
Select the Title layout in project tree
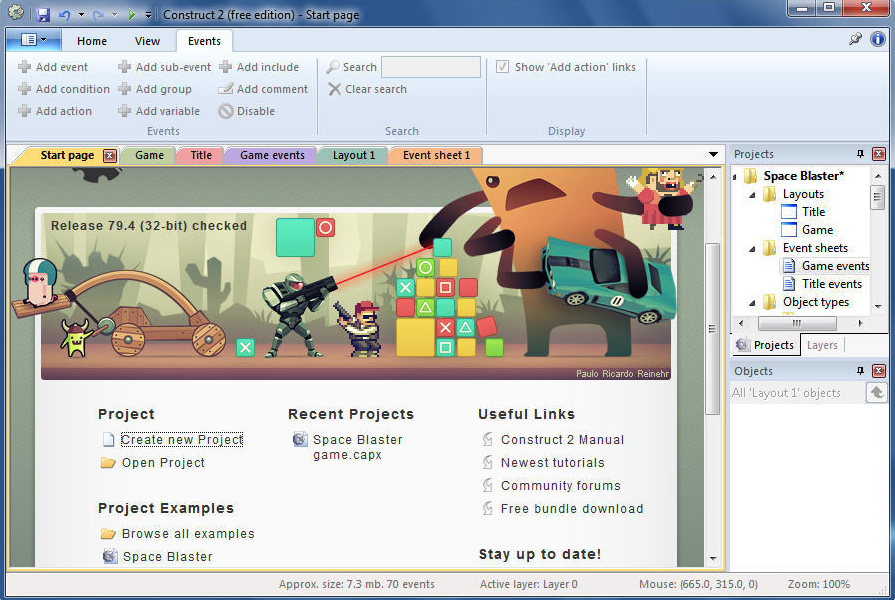[813, 212]
